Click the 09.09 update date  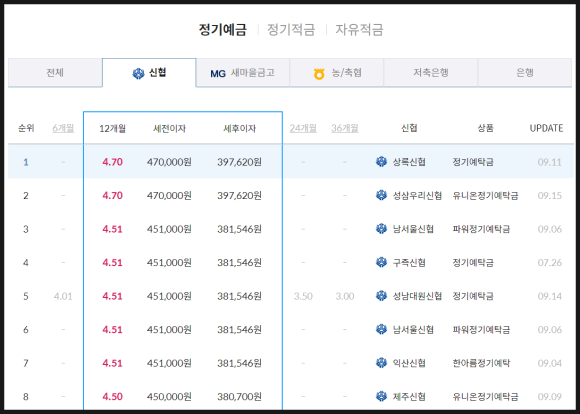pyautogui.click(x=550, y=397)
